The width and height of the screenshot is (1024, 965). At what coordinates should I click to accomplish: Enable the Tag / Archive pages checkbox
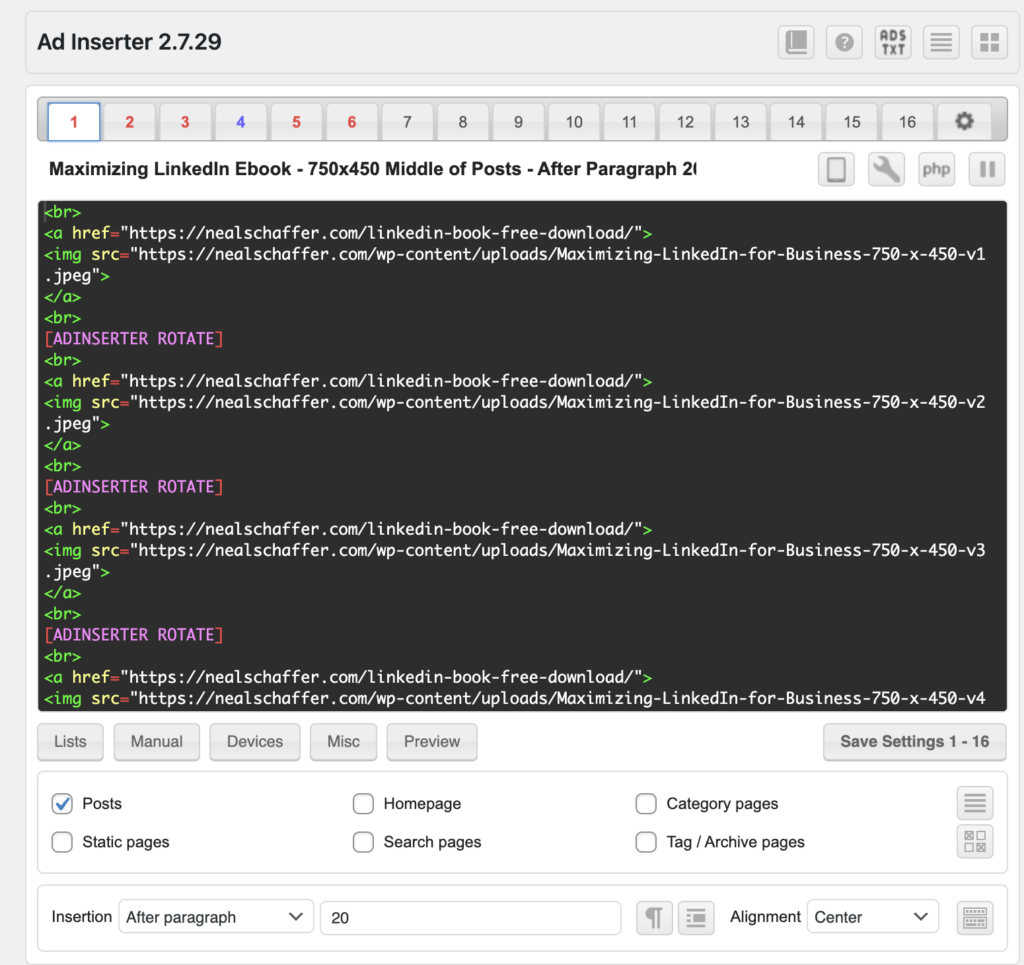point(646,842)
